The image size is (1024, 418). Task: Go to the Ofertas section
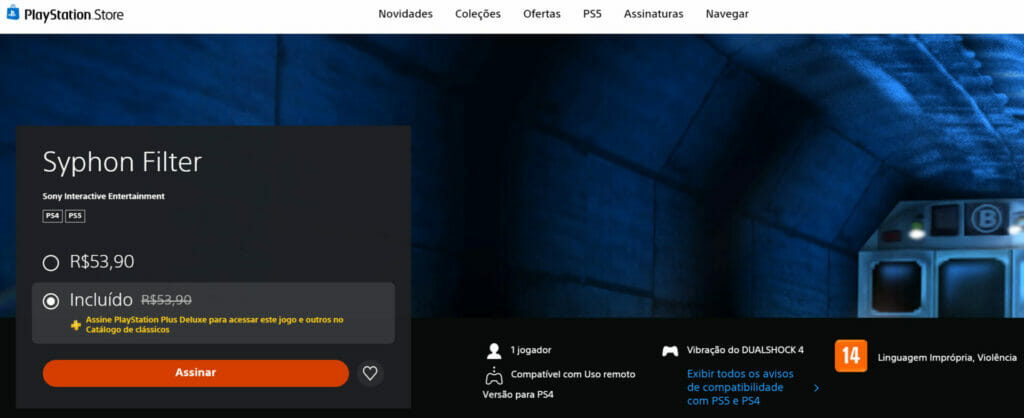coord(542,14)
